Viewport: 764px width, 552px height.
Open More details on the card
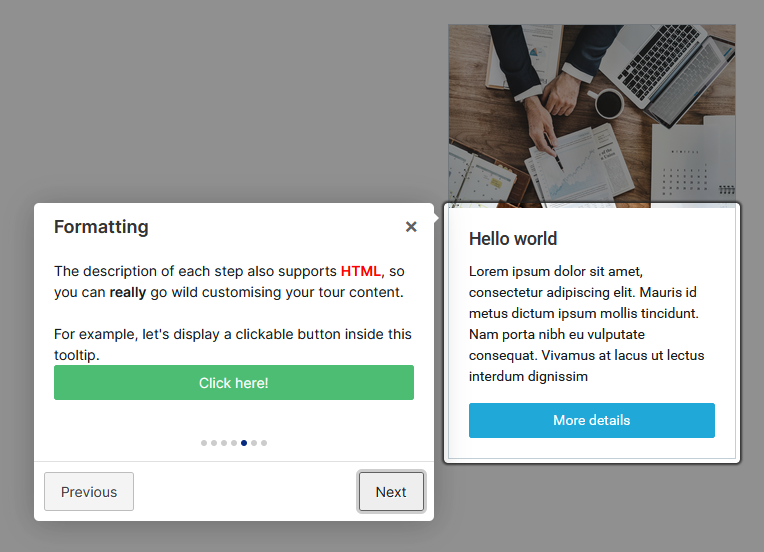tap(591, 420)
